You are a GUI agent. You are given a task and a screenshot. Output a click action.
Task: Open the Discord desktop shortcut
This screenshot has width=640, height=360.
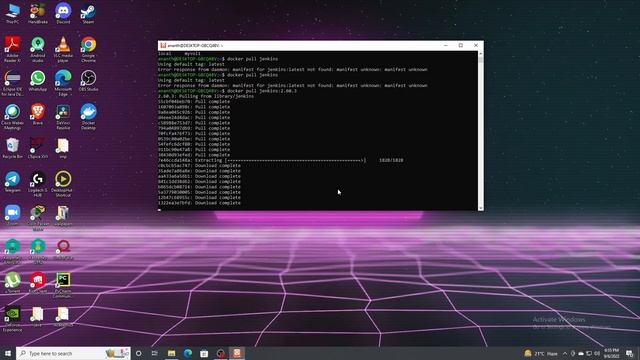(x=63, y=13)
